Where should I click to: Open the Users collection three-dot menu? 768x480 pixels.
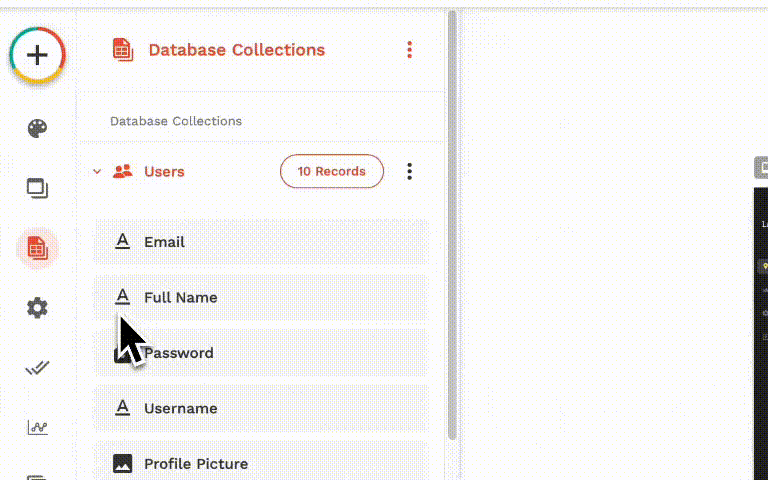pos(409,172)
